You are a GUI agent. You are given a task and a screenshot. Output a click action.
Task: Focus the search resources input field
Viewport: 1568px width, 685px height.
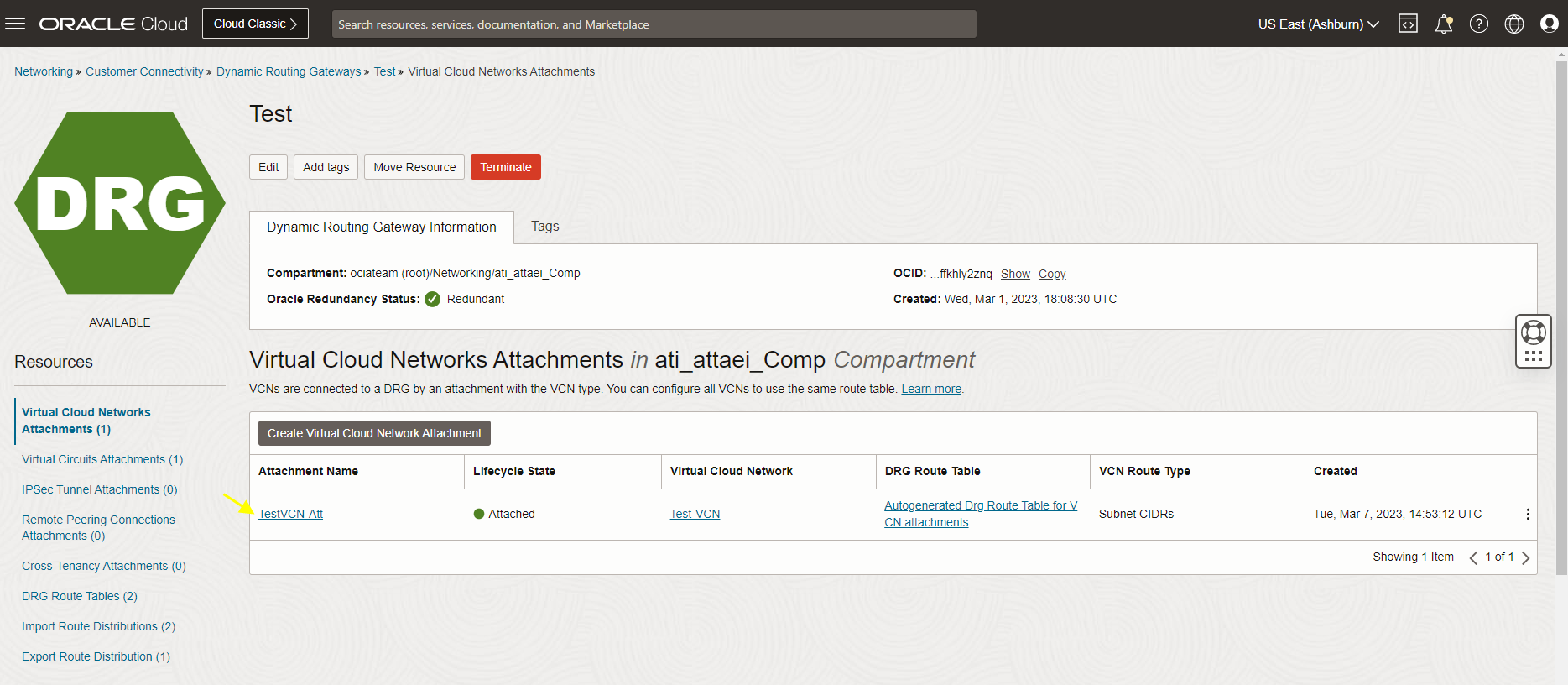(x=654, y=24)
